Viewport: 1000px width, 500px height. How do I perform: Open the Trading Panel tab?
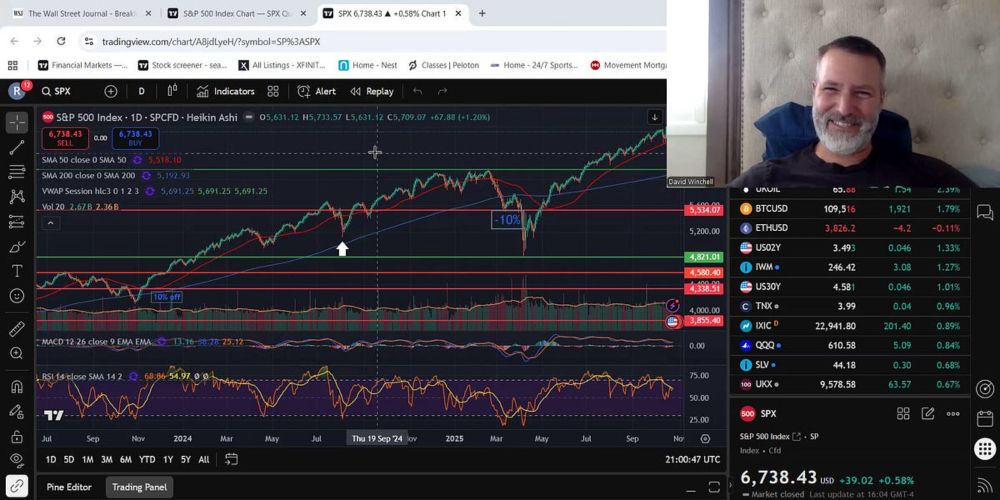click(138, 487)
